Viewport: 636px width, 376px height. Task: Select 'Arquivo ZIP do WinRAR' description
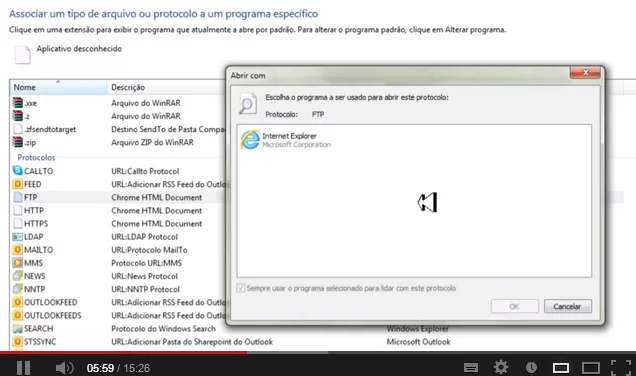click(x=152, y=142)
